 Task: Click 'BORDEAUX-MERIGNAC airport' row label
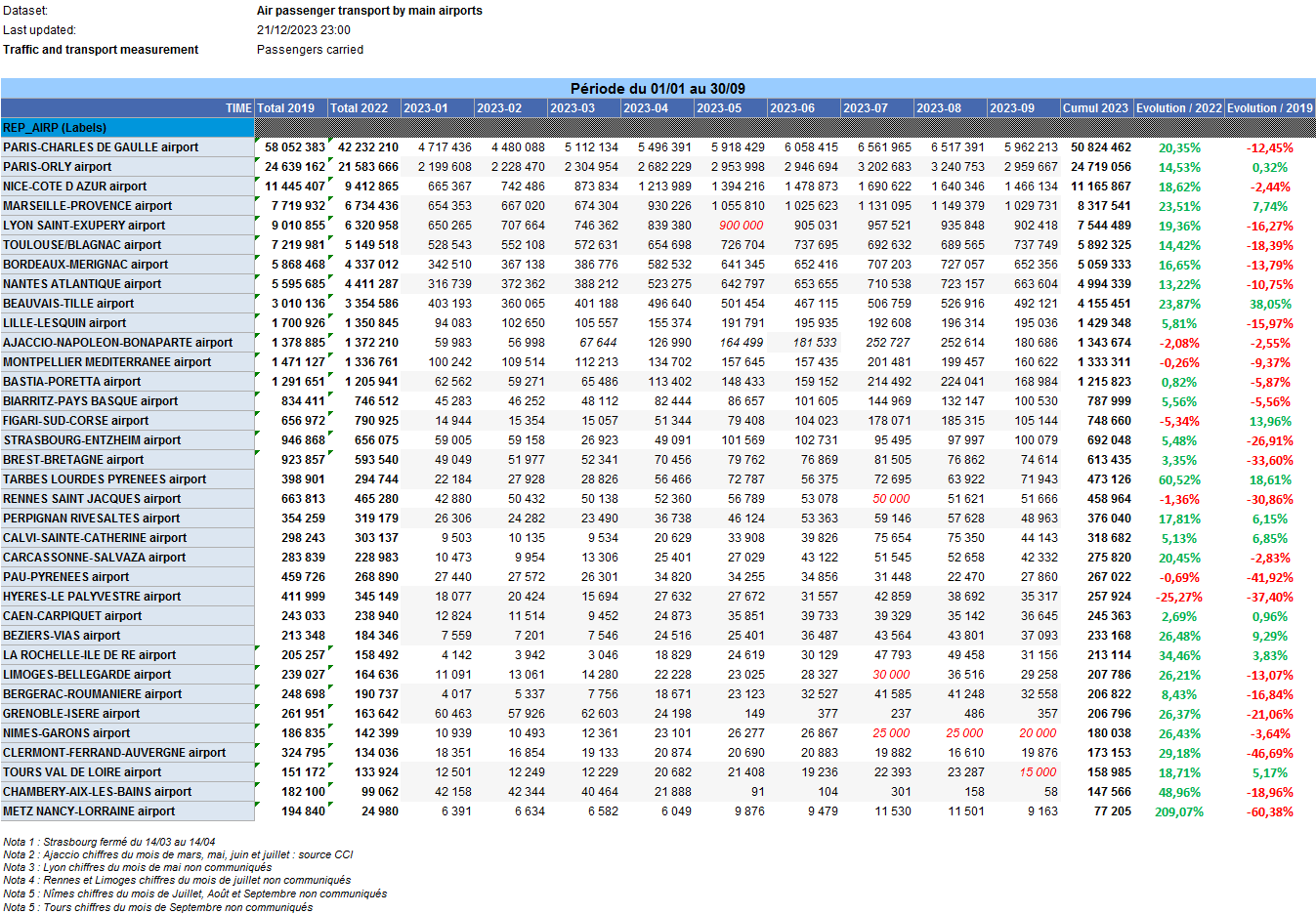click(127, 265)
